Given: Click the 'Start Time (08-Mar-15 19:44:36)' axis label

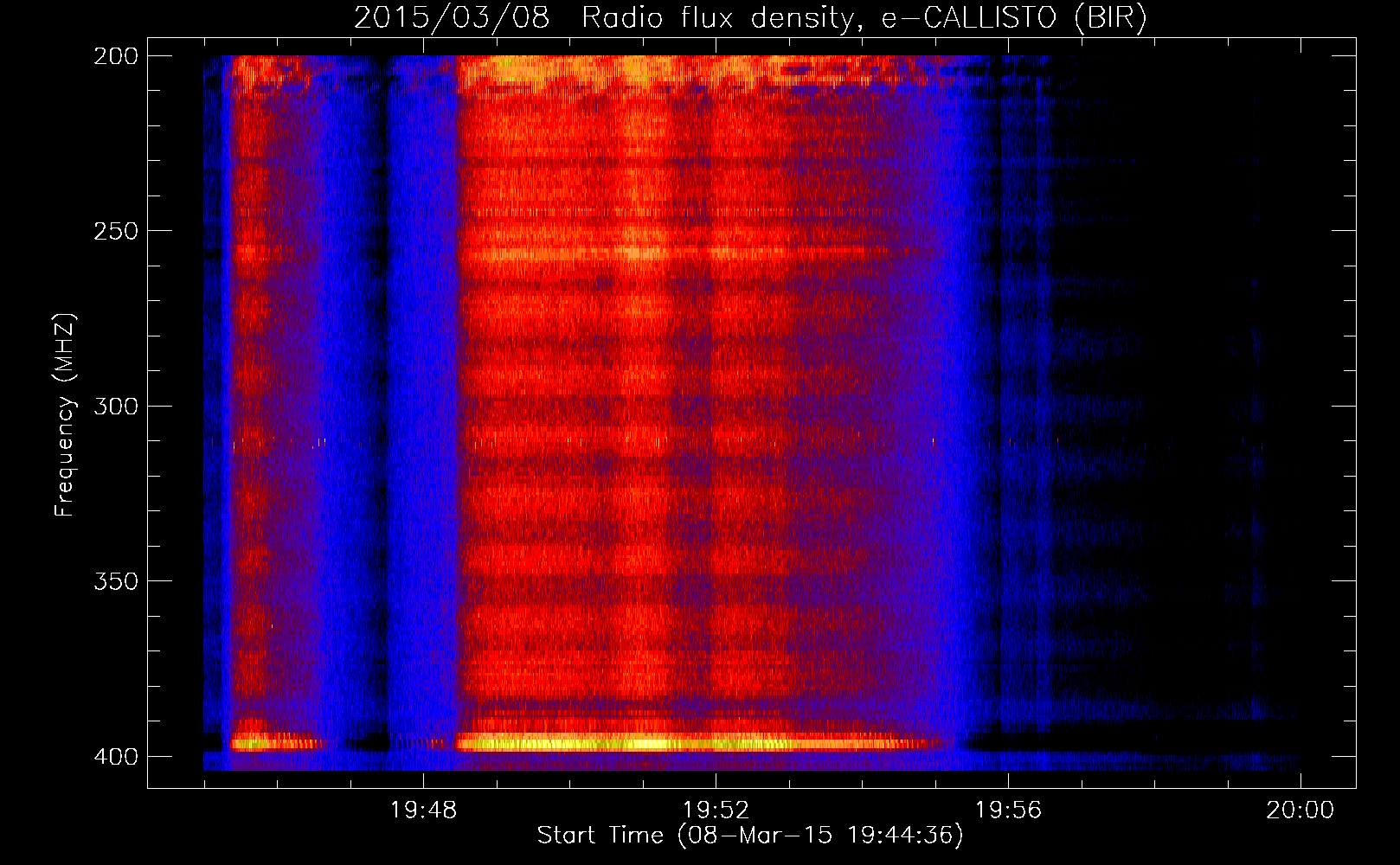Looking at the screenshot, I should pyautogui.click(x=750, y=836).
